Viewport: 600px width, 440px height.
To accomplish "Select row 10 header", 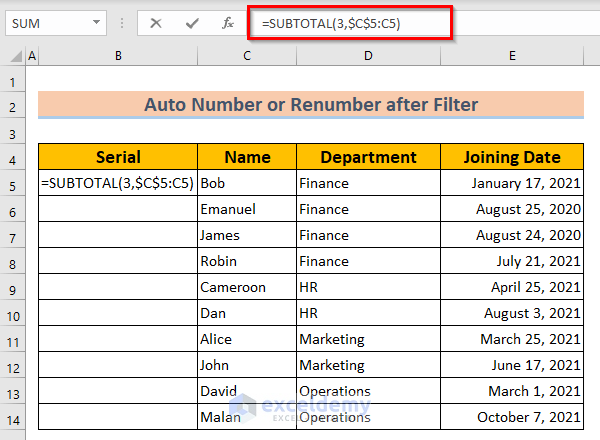I will pyautogui.click(x=13, y=314).
